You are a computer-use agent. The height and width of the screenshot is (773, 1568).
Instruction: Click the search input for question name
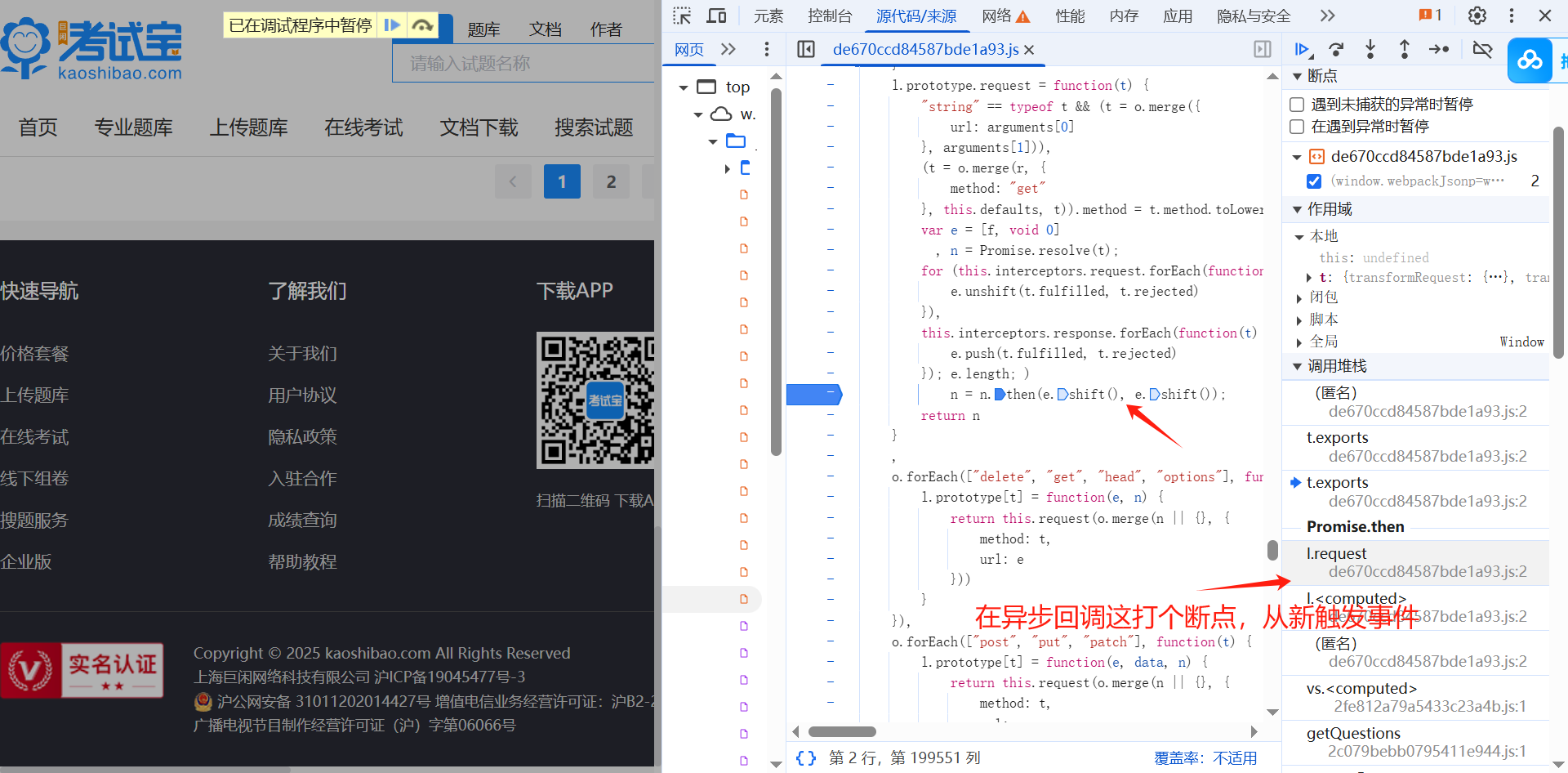[x=523, y=63]
